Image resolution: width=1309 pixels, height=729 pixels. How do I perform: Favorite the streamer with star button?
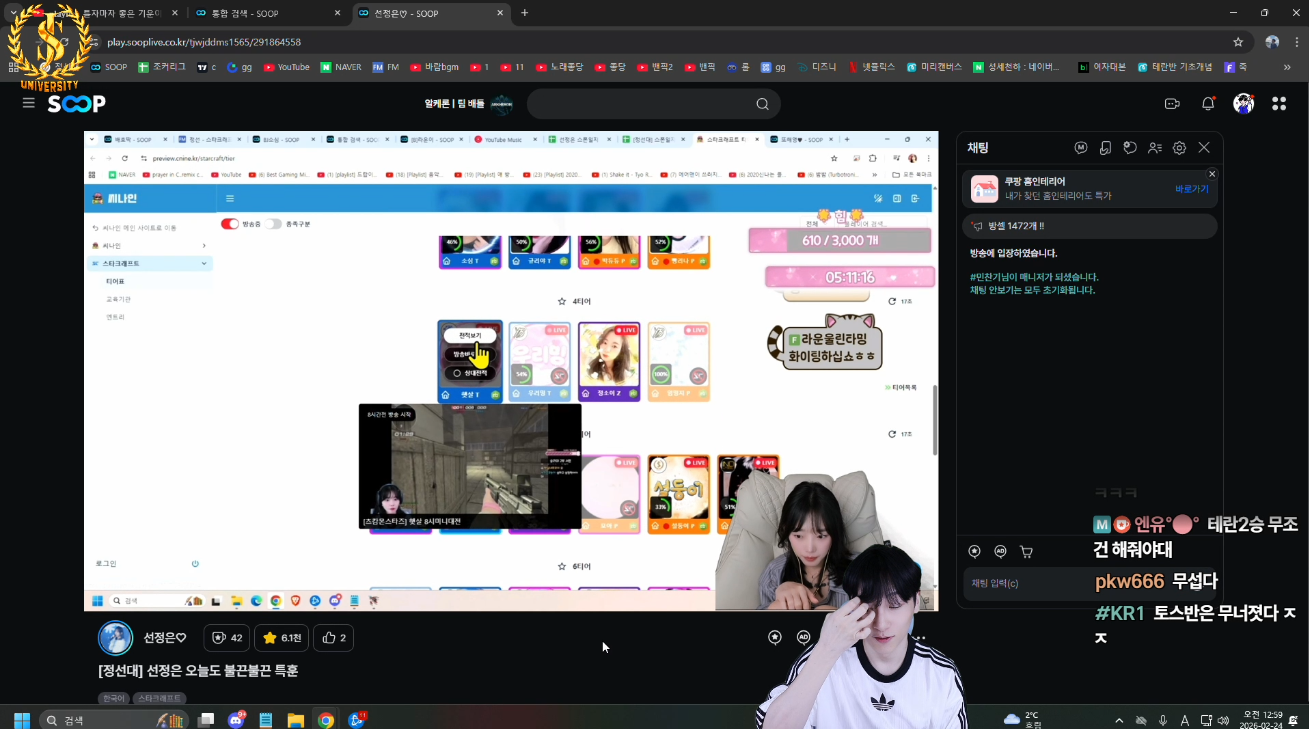point(280,638)
